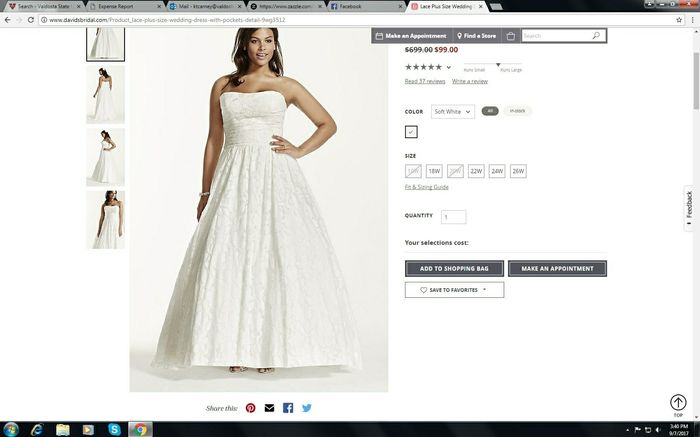This screenshot has height=437, width=700.
Task: Toggle the All availability filter
Action: click(490, 111)
